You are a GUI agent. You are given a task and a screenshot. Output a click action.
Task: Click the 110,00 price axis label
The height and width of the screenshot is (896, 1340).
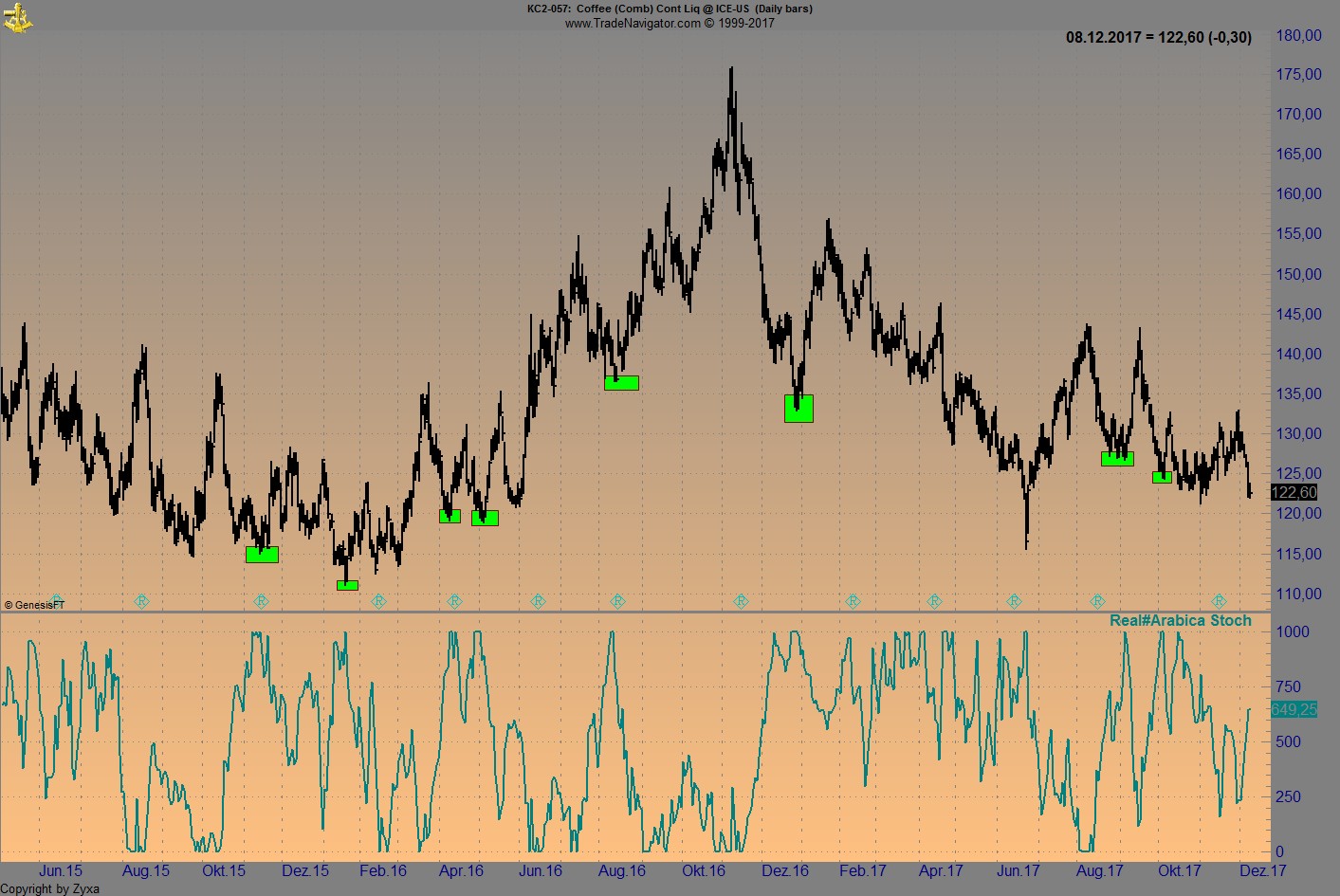click(x=1299, y=594)
